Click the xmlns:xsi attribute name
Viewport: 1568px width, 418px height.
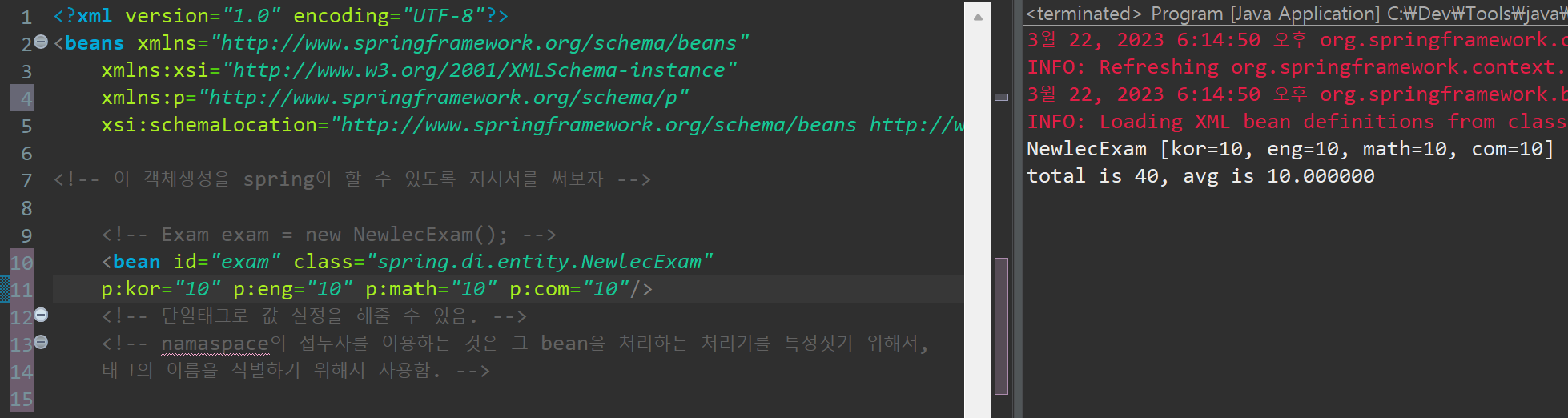(x=155, y=70)
